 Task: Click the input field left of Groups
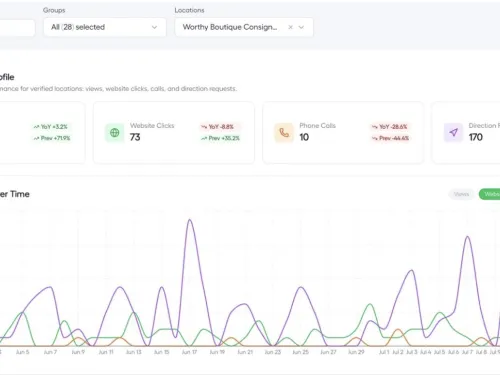[x=17, y=27]
